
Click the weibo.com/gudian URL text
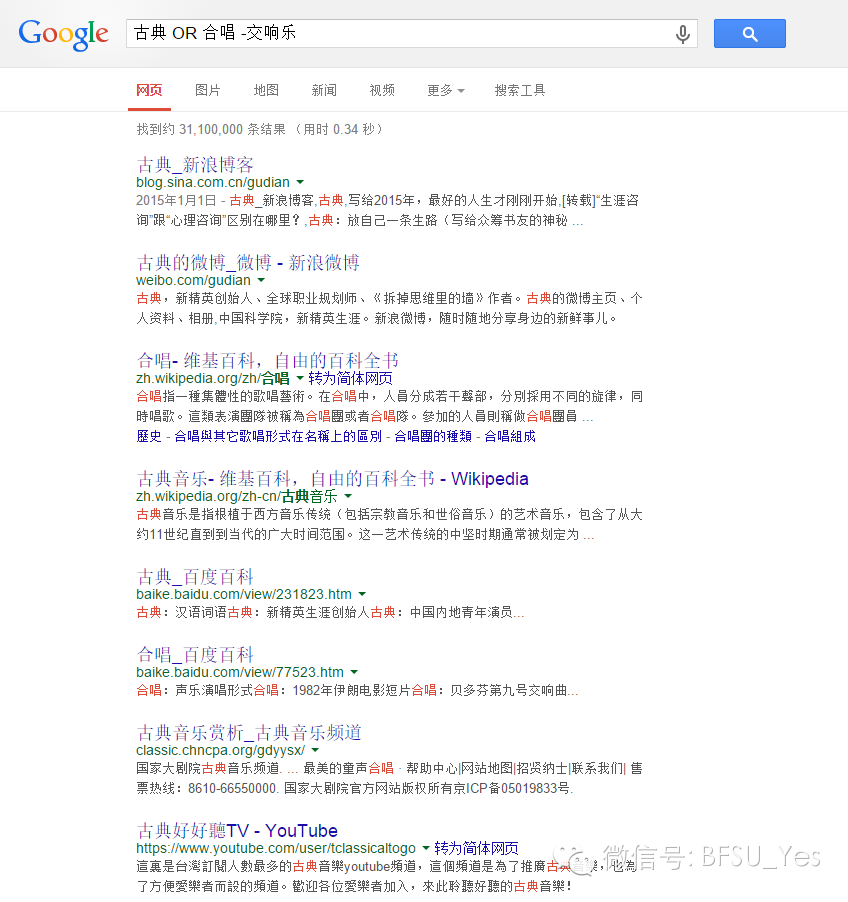[193, 280]
